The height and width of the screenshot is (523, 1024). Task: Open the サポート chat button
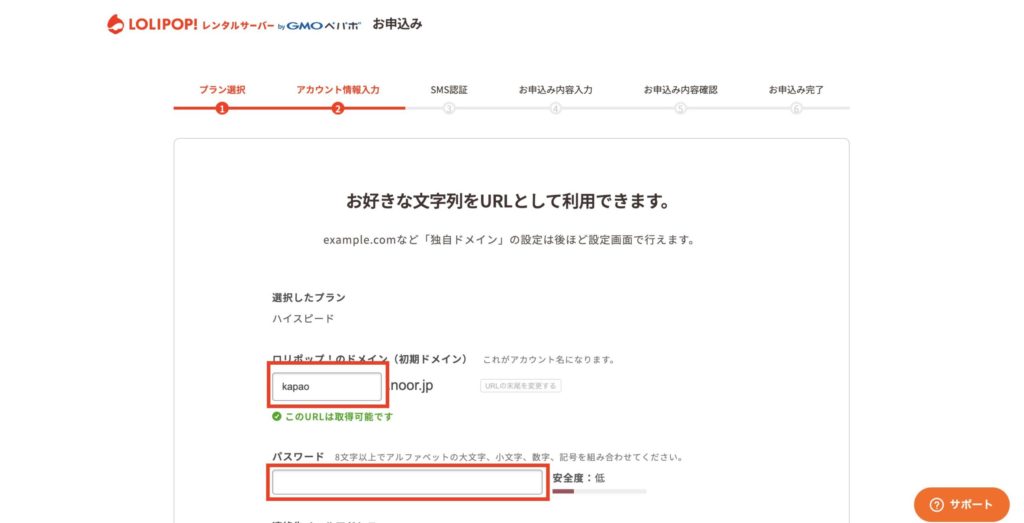(x=961, y=505)
